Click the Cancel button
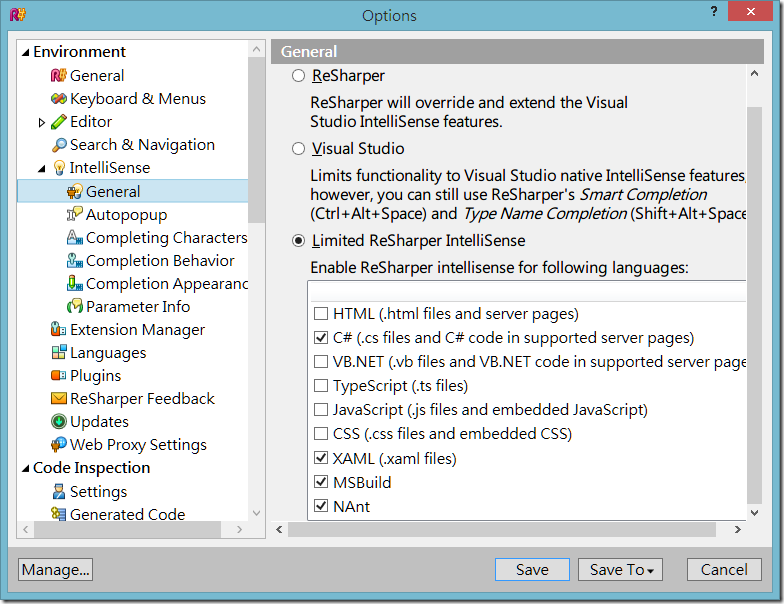 coord(724,570)
